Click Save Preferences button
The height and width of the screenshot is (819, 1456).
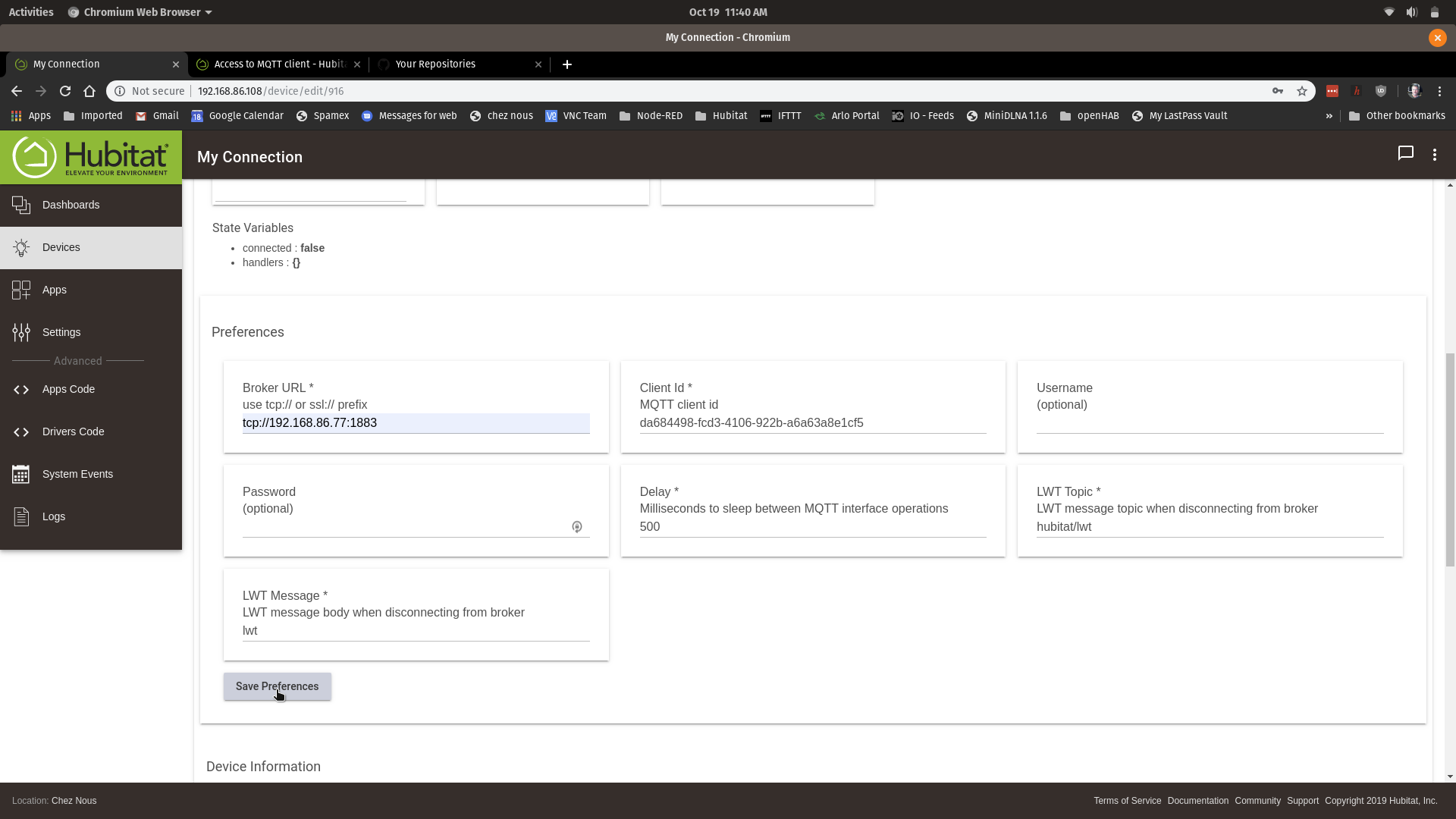point(277,686)
